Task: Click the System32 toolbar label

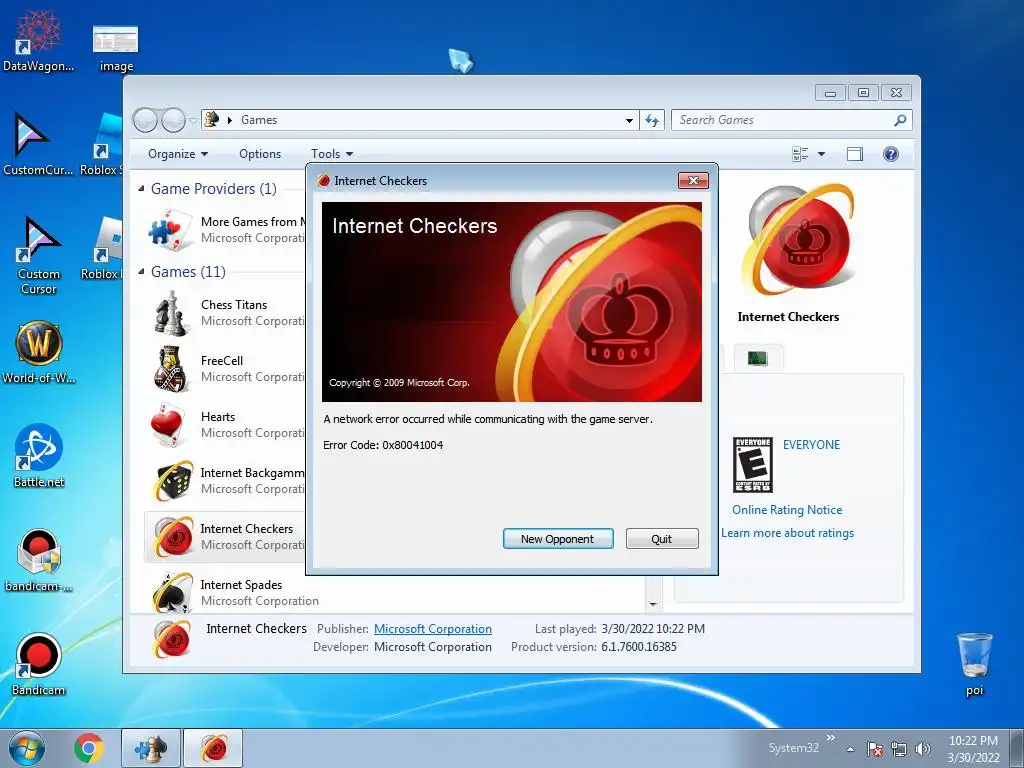Action: [793, 748]
